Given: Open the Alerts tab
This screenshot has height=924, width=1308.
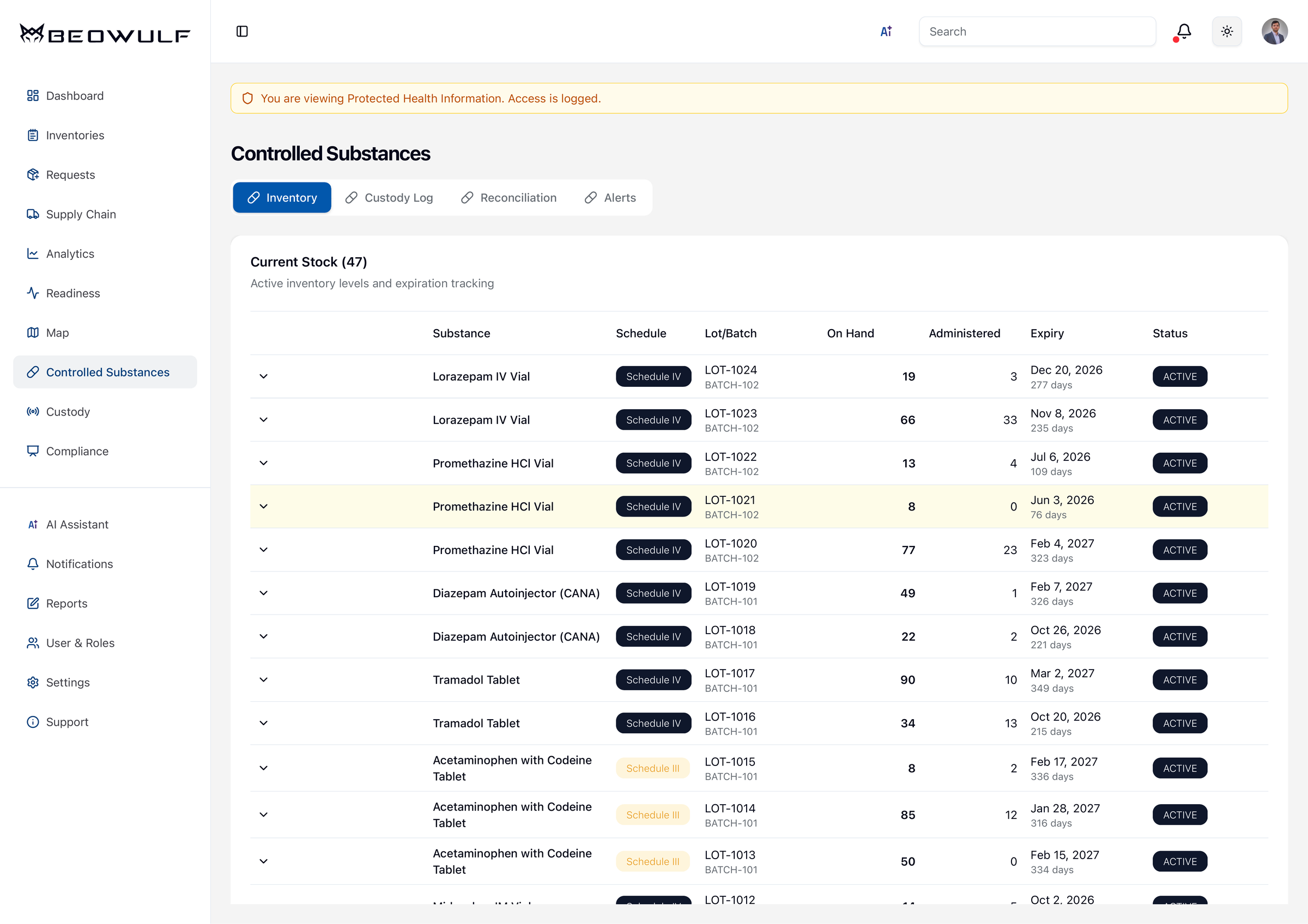Looking at the screenshot, I should (610, 198).
